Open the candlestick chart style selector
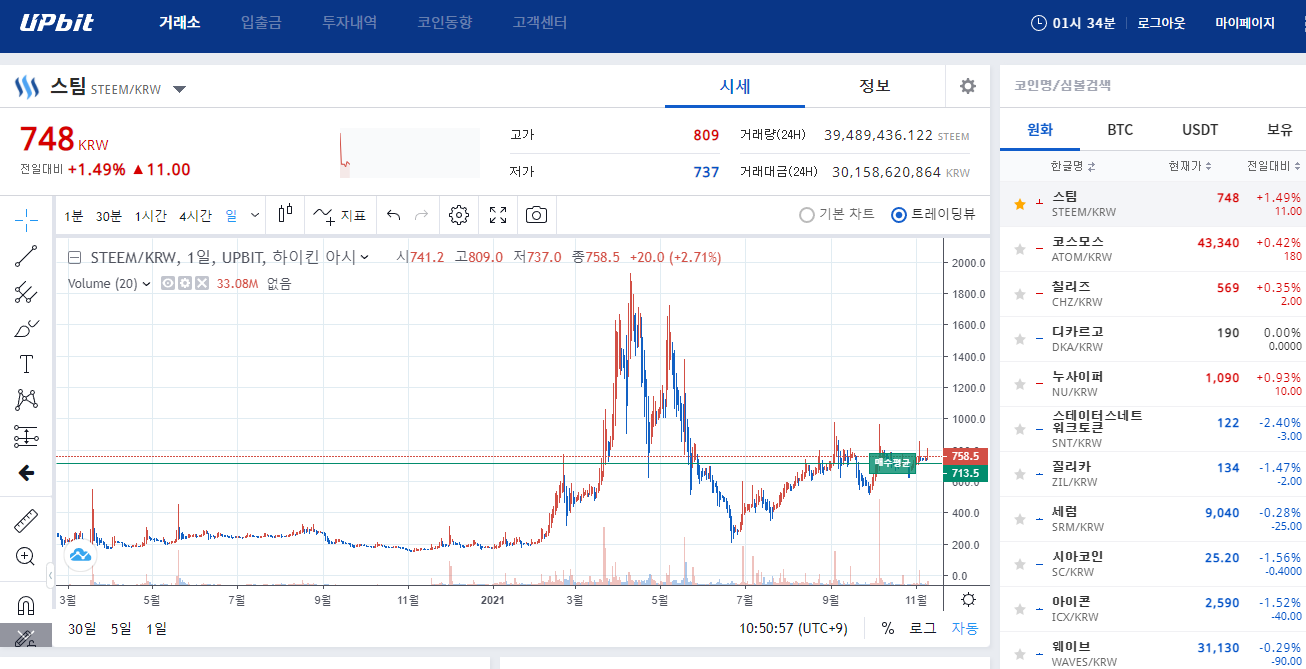 tap(286, 215)
